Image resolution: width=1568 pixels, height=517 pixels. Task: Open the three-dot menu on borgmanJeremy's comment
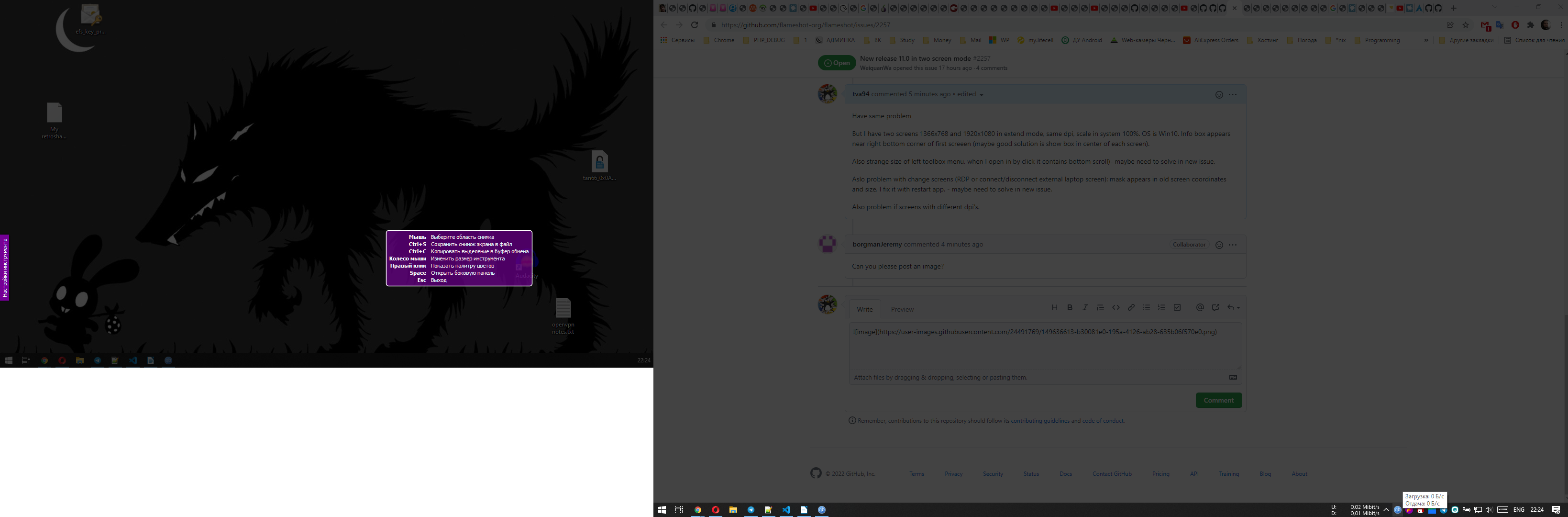click(1233, 245)
